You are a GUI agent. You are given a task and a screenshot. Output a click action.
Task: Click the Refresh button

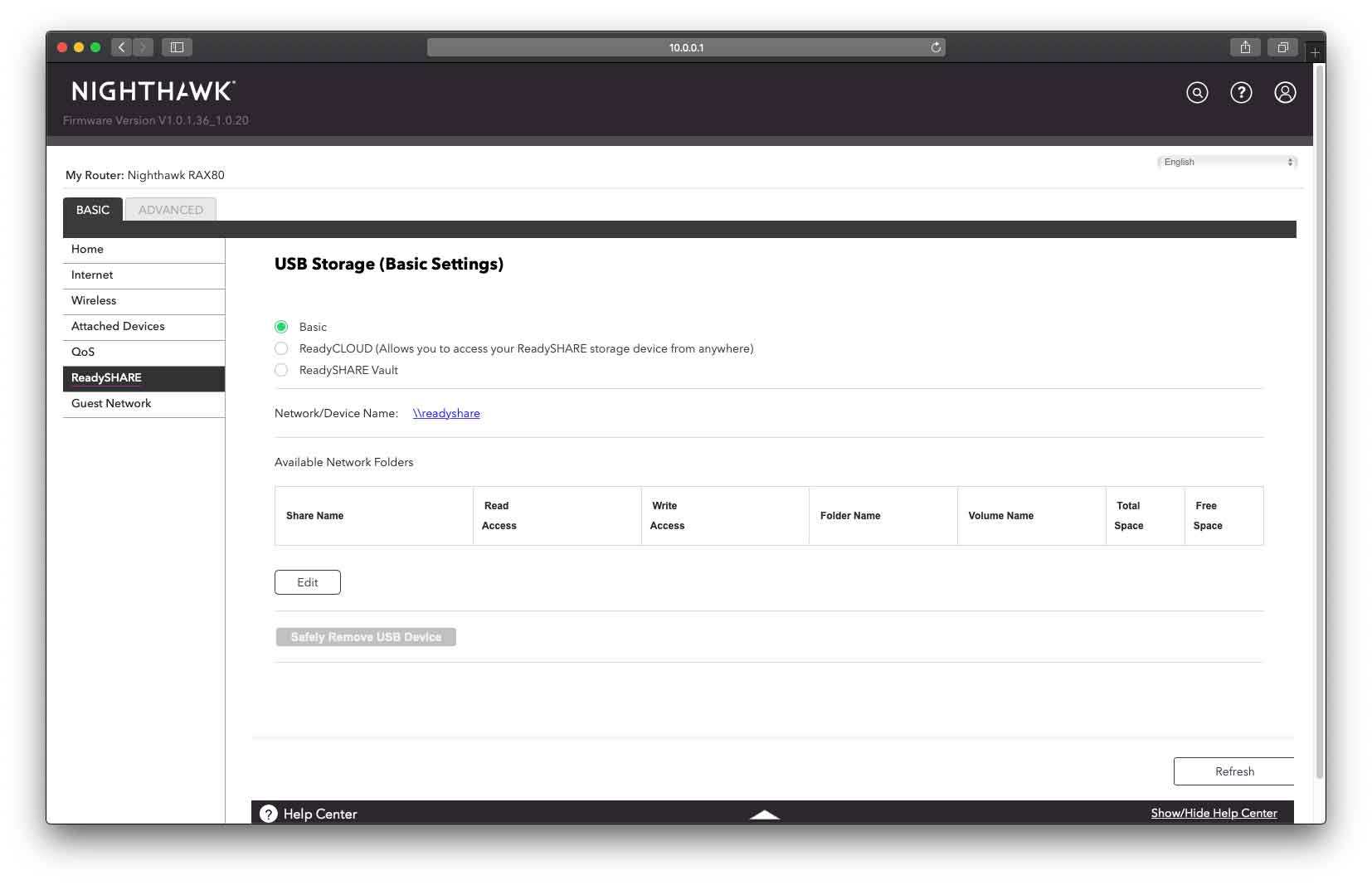coord(1234,771)
